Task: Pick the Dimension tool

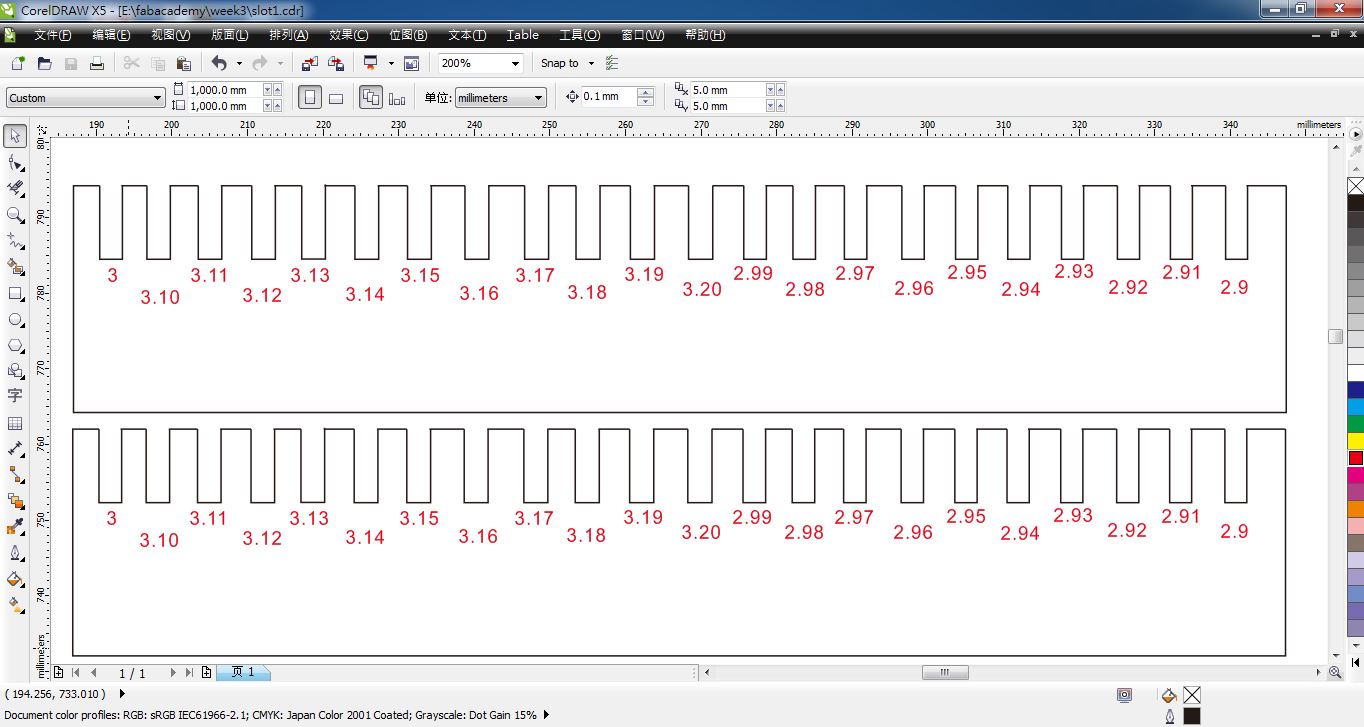Action: [15, 449]
